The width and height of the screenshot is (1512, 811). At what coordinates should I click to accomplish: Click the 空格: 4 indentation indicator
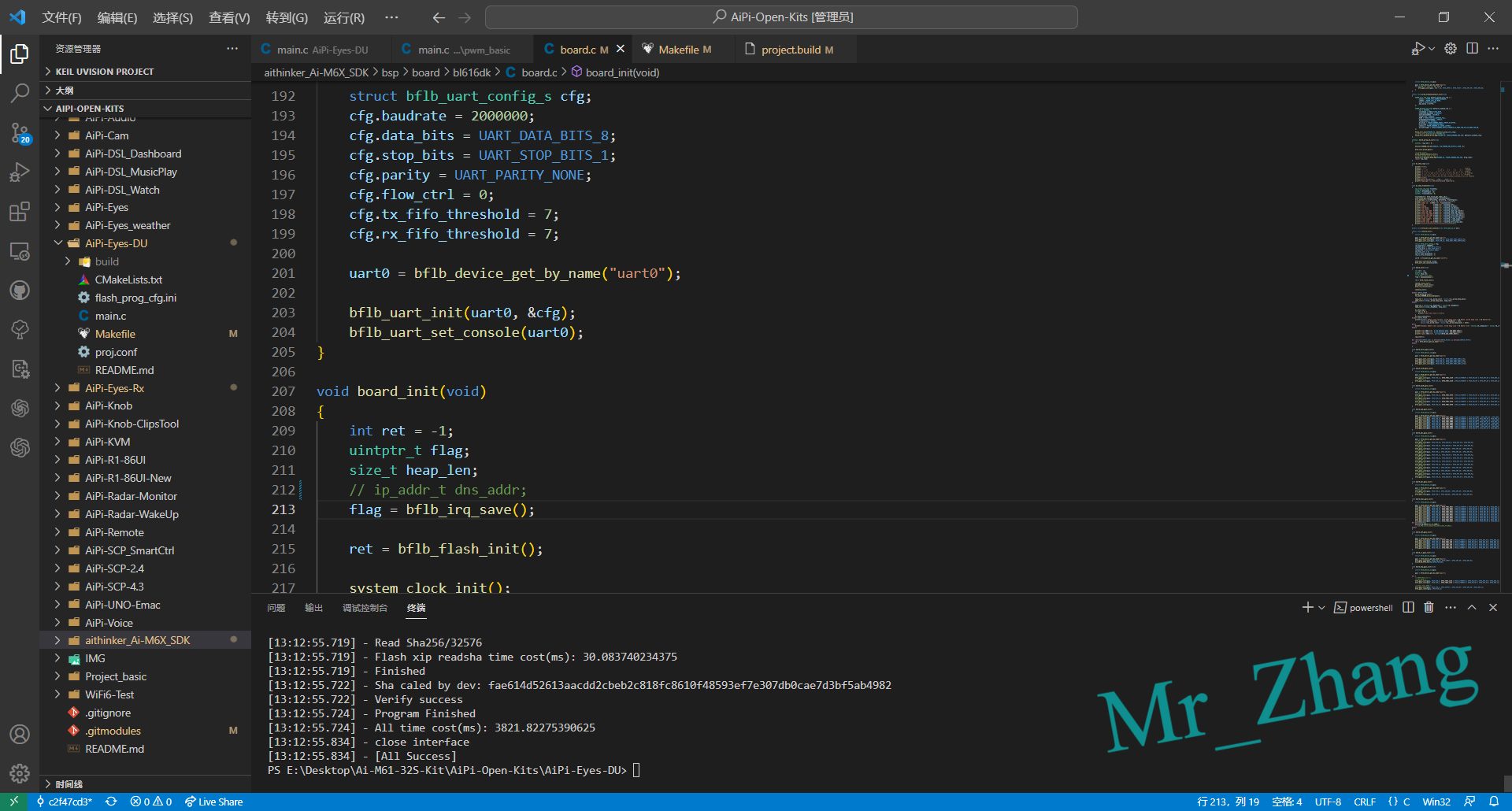tap(1287, 802)
